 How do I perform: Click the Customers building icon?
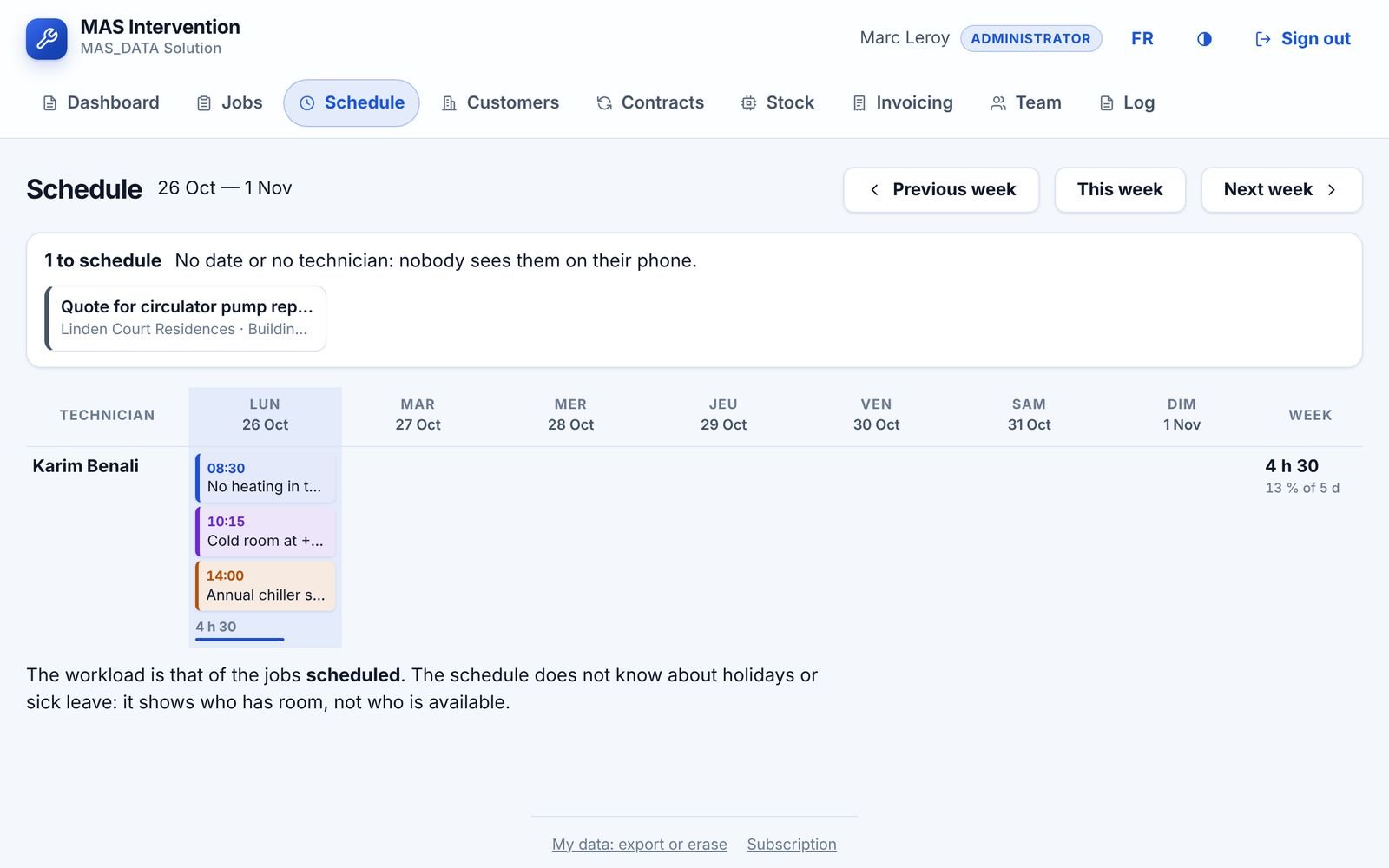[449, 103]
